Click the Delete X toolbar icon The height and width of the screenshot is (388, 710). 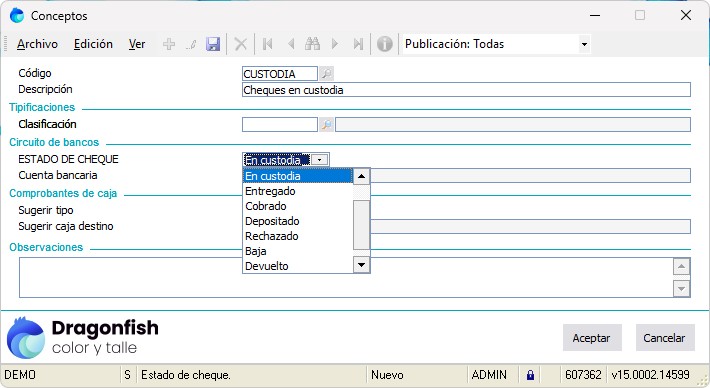point(240,44)
